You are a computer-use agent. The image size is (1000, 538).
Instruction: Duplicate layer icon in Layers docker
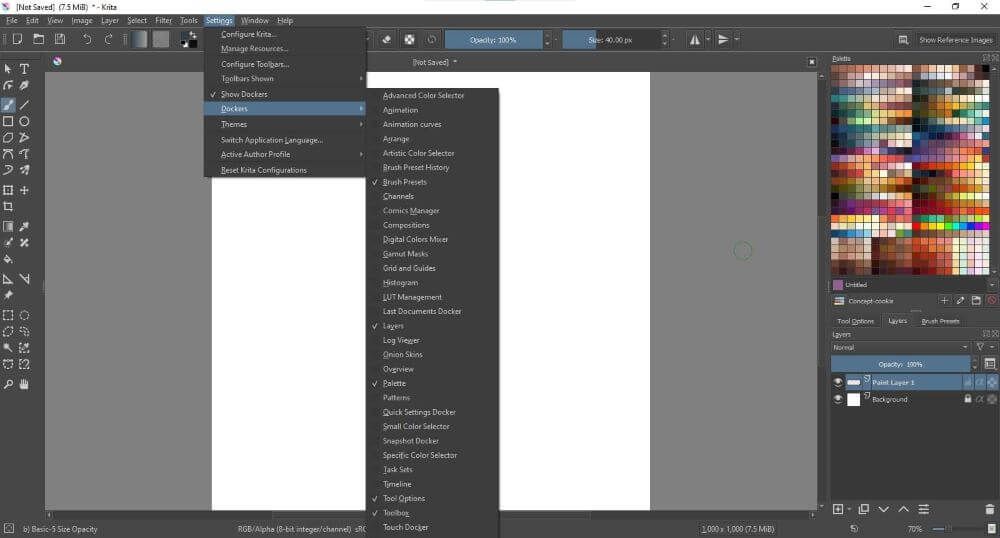(864, 509)
